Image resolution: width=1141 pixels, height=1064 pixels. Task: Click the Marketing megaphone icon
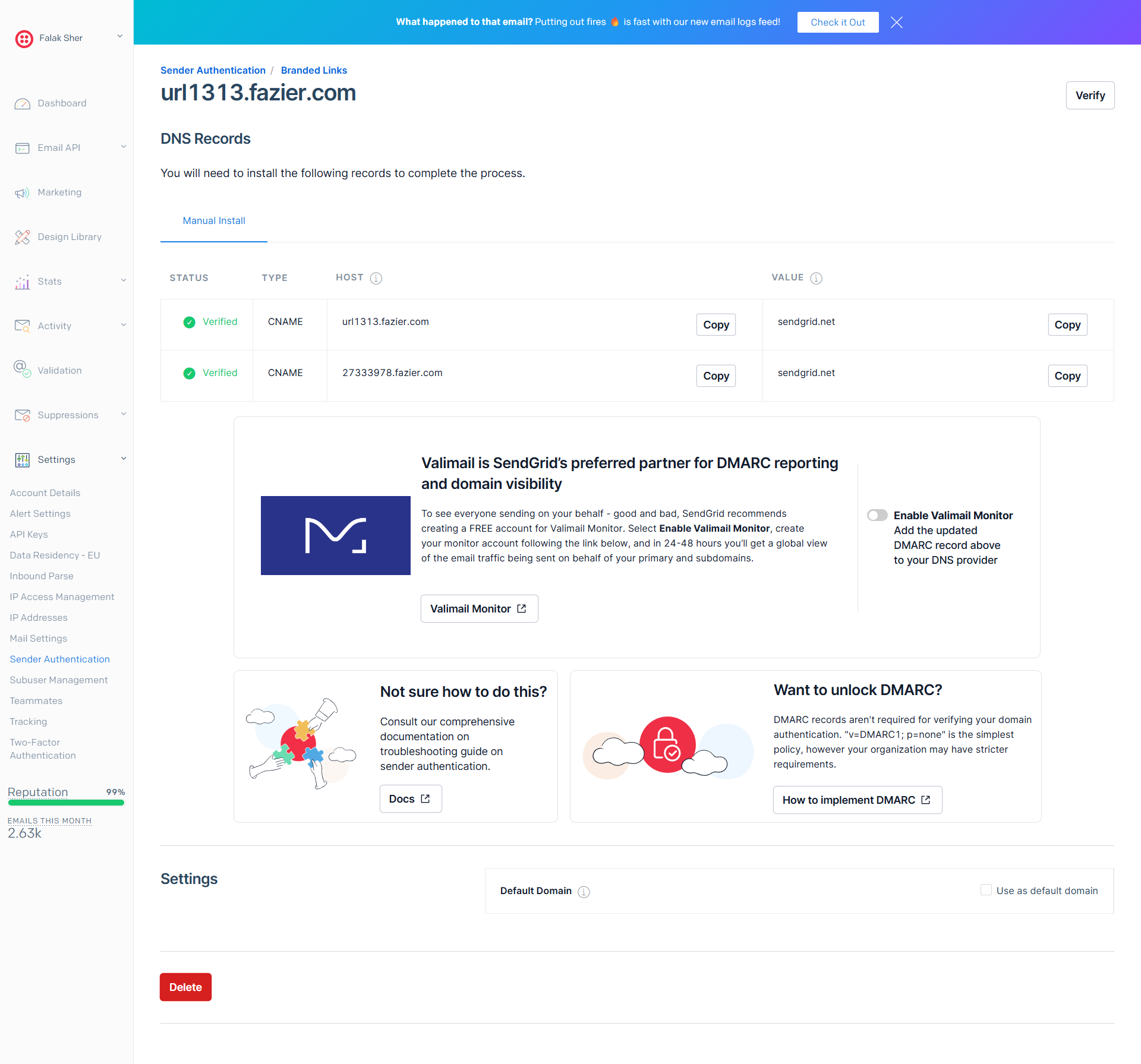coord(23,192)
